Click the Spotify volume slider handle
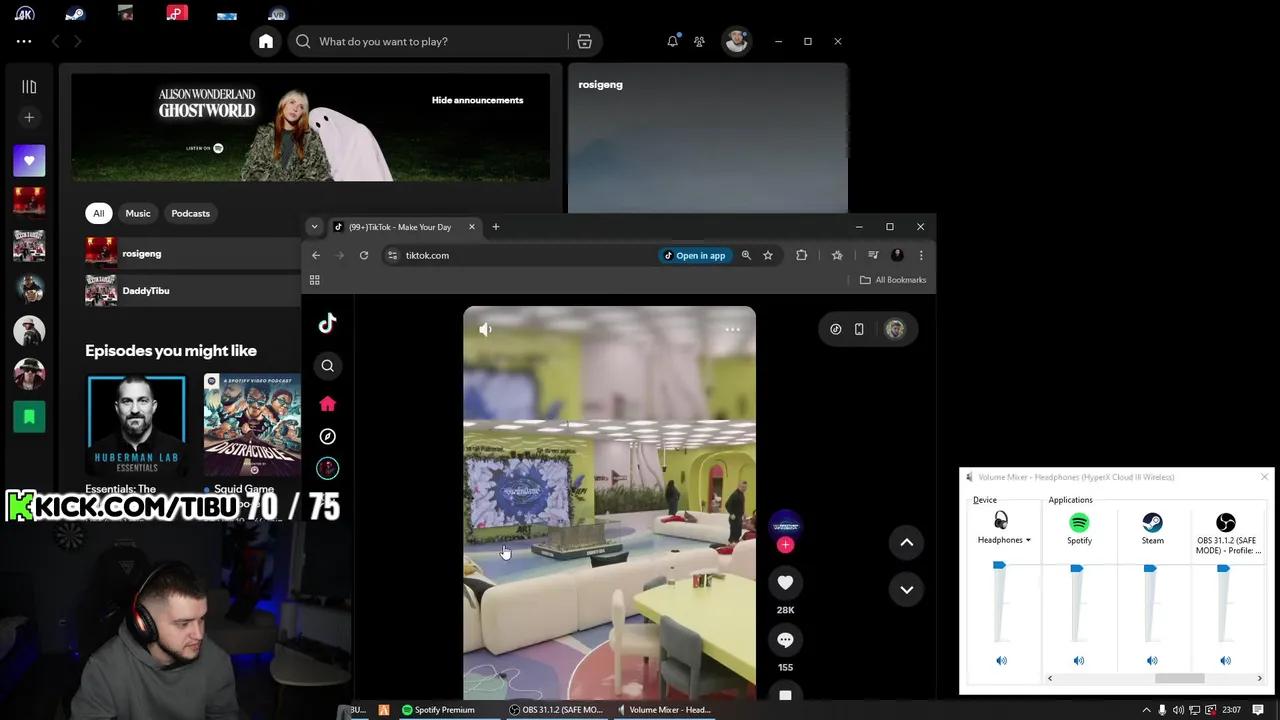The image size is (1280, 720). coord(1077,568)
